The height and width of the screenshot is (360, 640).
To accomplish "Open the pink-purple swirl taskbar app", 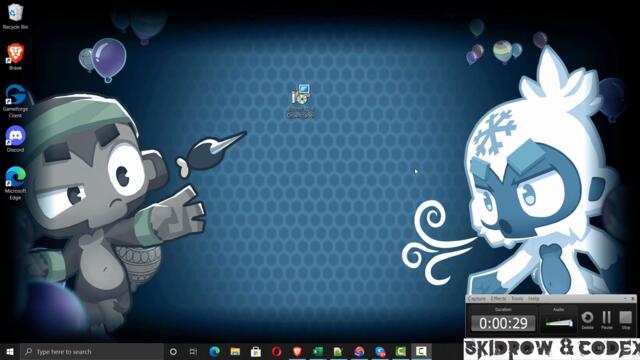I will coord(359,351).
